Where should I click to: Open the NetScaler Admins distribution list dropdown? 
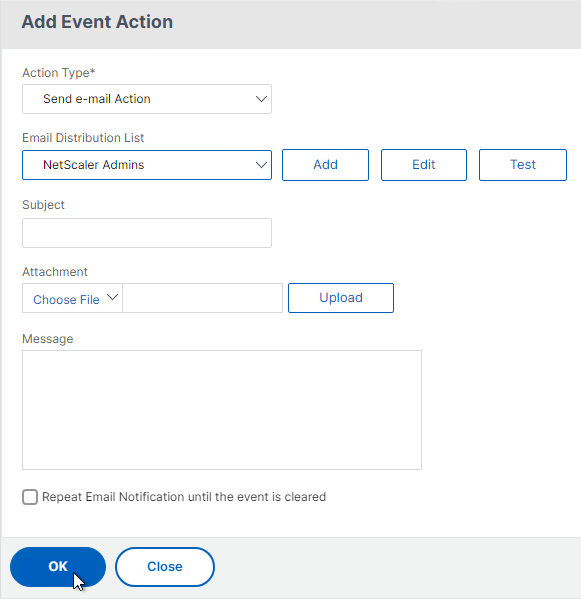(x=147, y=165)
